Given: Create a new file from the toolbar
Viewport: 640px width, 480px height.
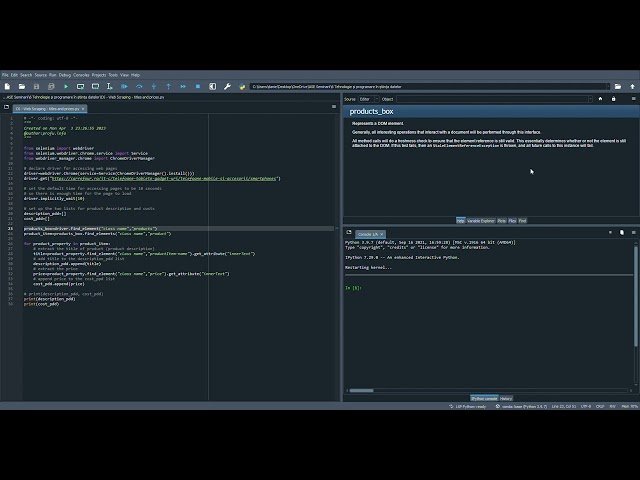Looking at the screenshot, I should tap(7, 87).
